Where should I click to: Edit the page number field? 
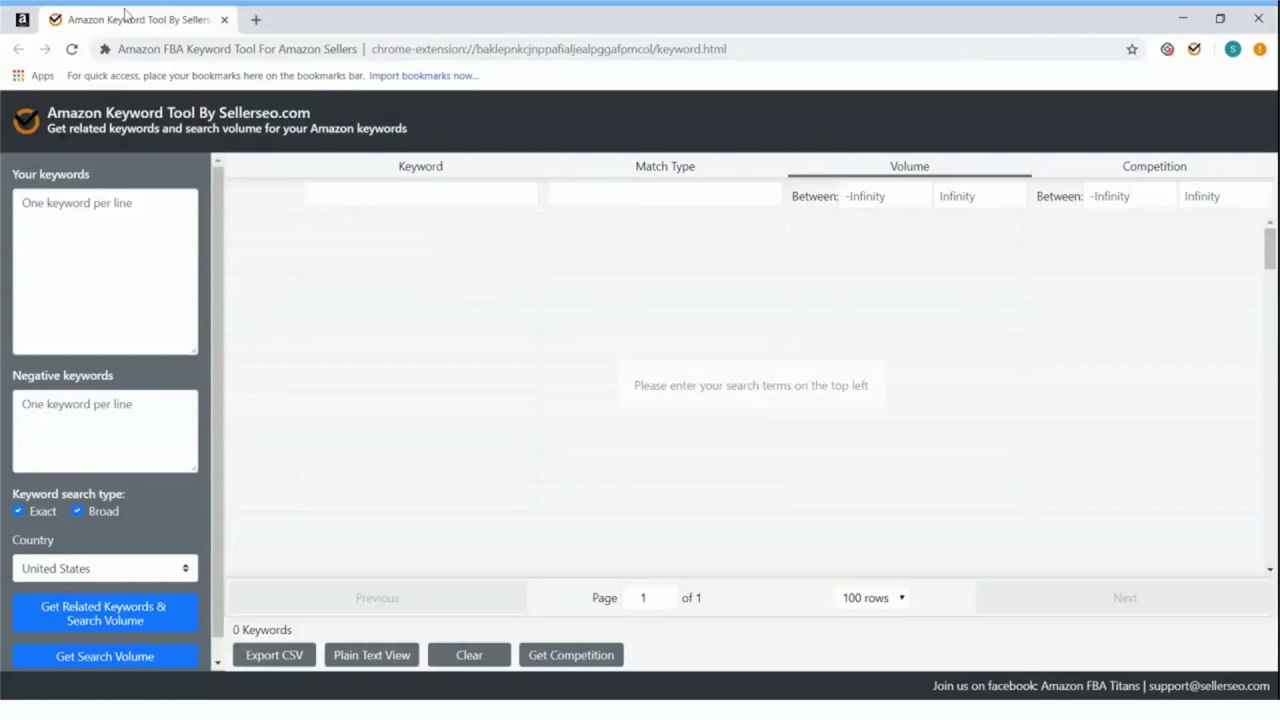click(x=649, y=598)
